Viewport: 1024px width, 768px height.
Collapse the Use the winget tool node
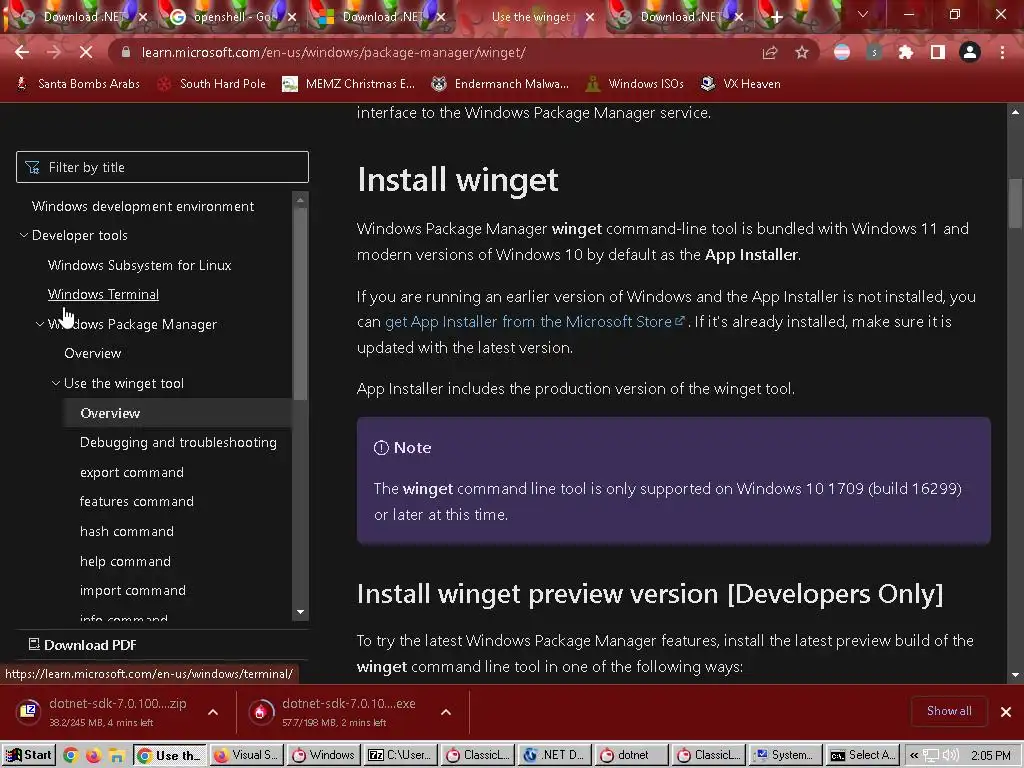pos(56,383)
